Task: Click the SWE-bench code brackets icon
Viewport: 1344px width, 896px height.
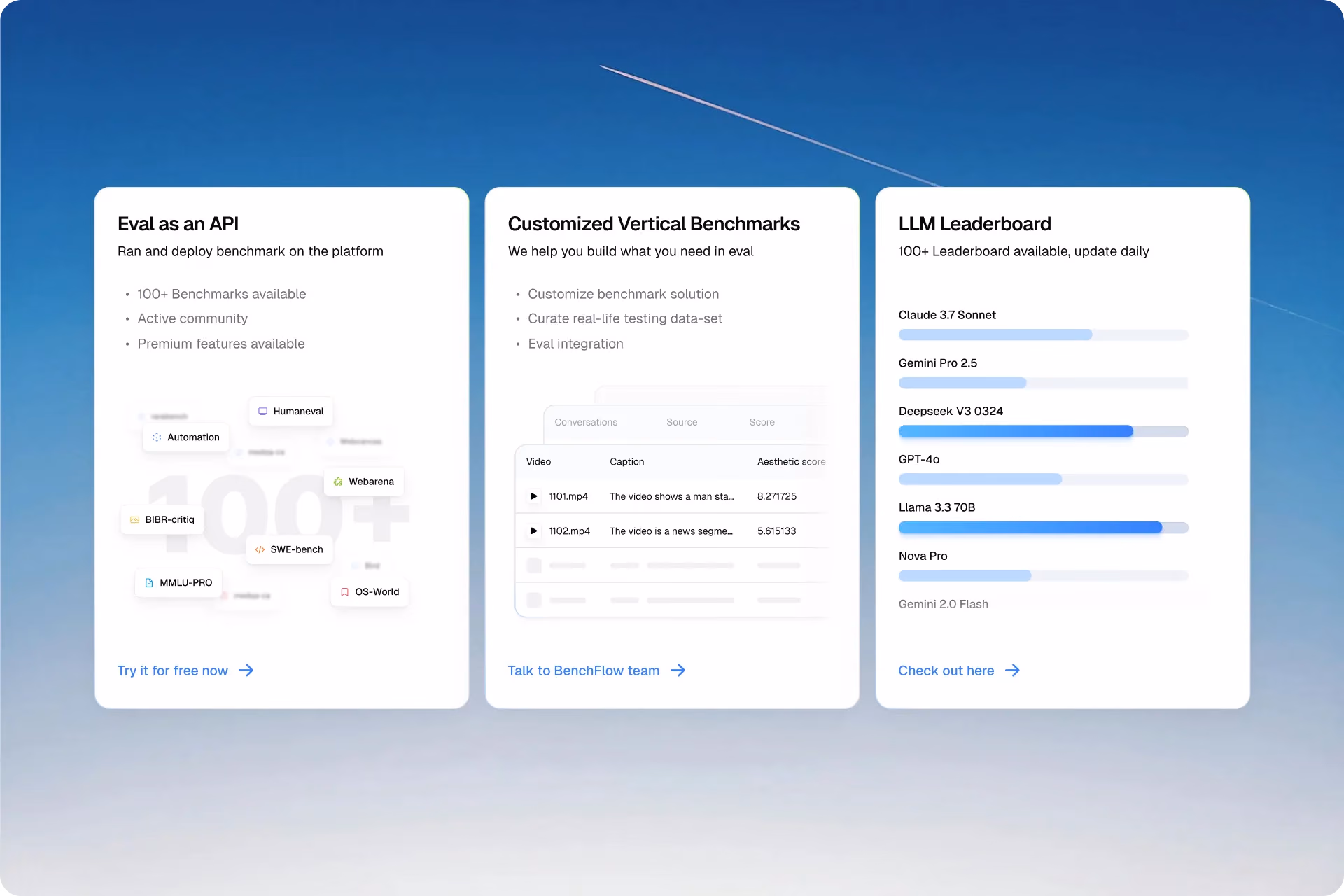Action: [x=260, y=549]
